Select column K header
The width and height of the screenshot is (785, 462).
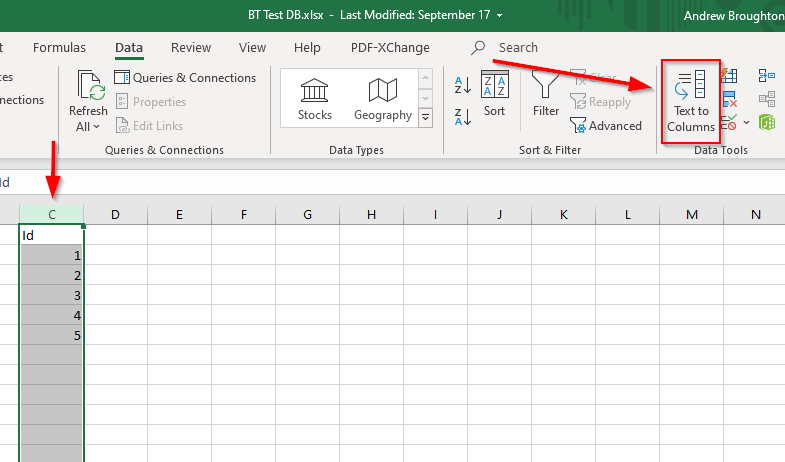(564, 215)
